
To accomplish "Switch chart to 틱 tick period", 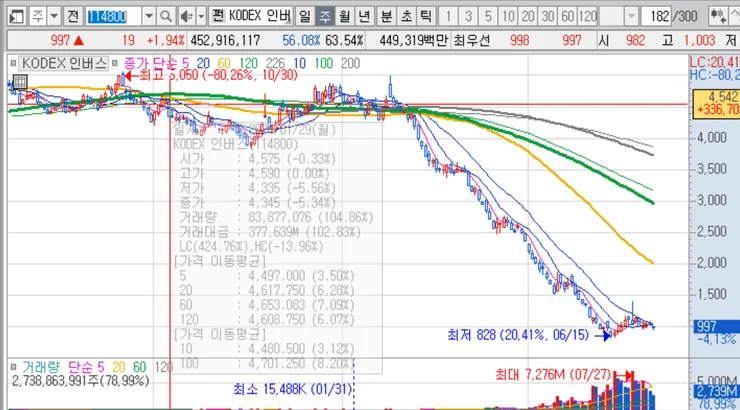I will 426,17.
